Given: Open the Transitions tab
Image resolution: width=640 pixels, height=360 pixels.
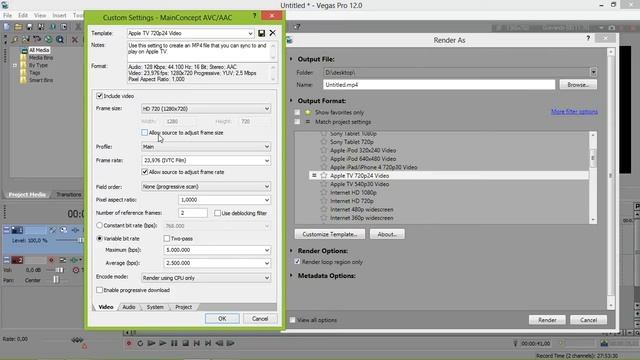Looking at the screenshot, I should [x=68, y=195].
